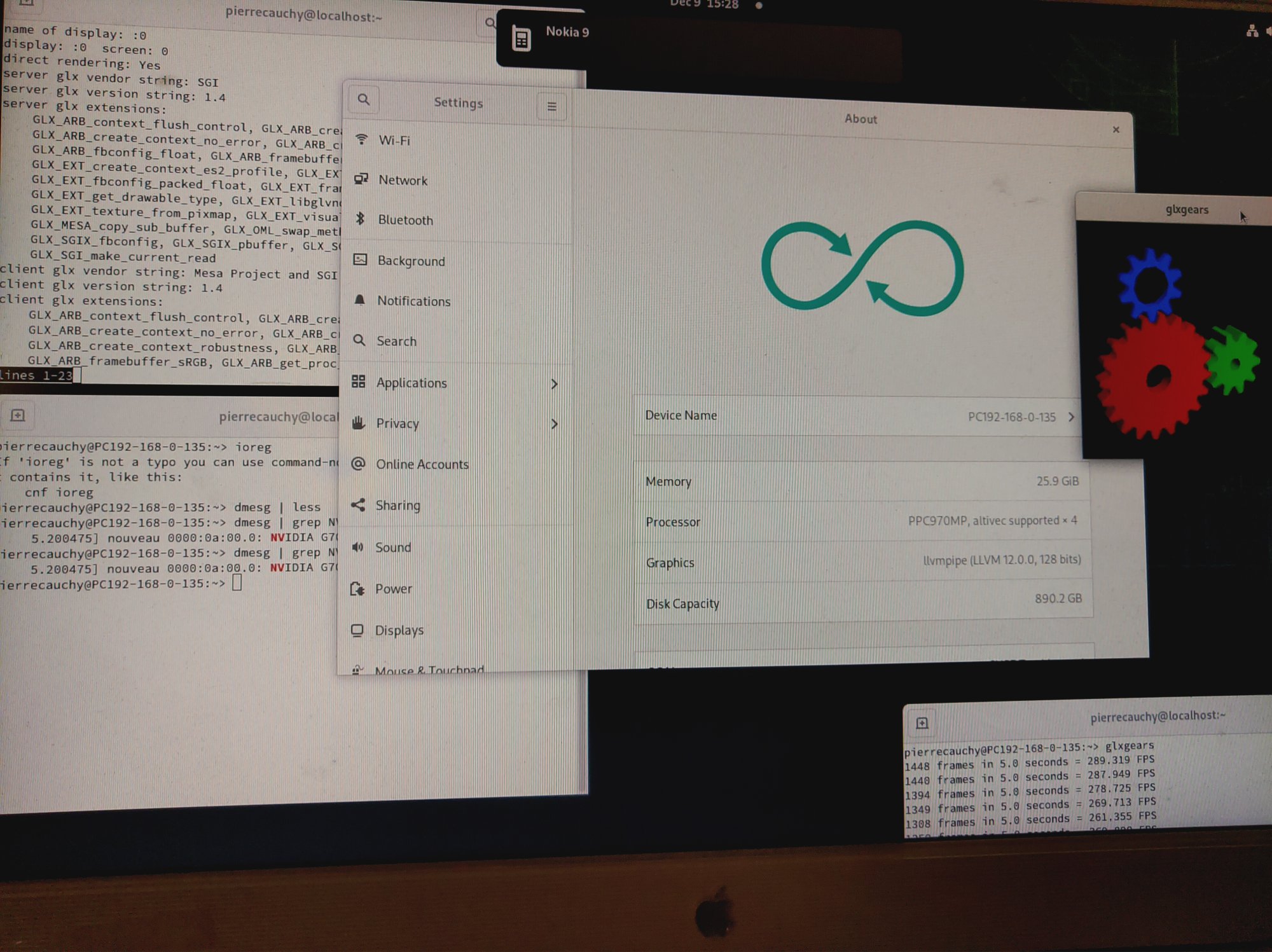1272x952 pixels.
Task: Click the Sharing icon in sidebar
Action: 358,505
